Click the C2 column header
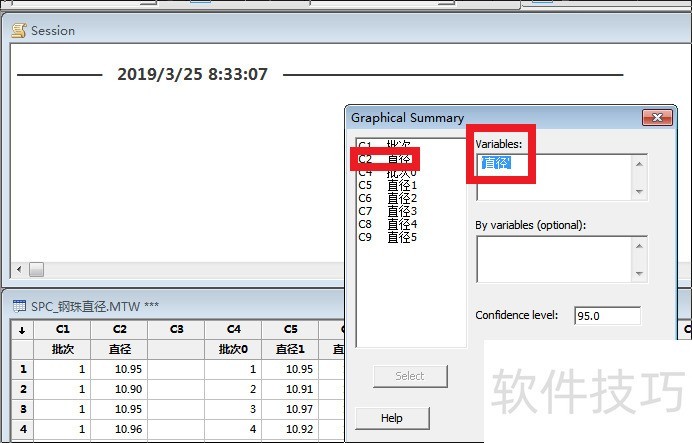This screenshot has width=692, height=443. point(119,330)
